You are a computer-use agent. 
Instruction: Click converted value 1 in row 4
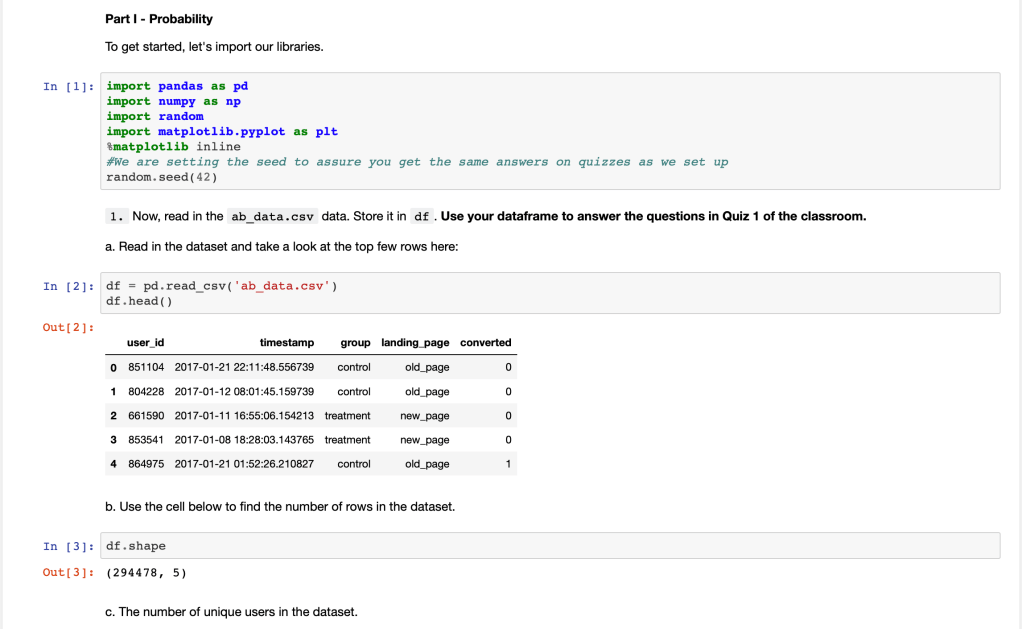(x=508, y=464)
